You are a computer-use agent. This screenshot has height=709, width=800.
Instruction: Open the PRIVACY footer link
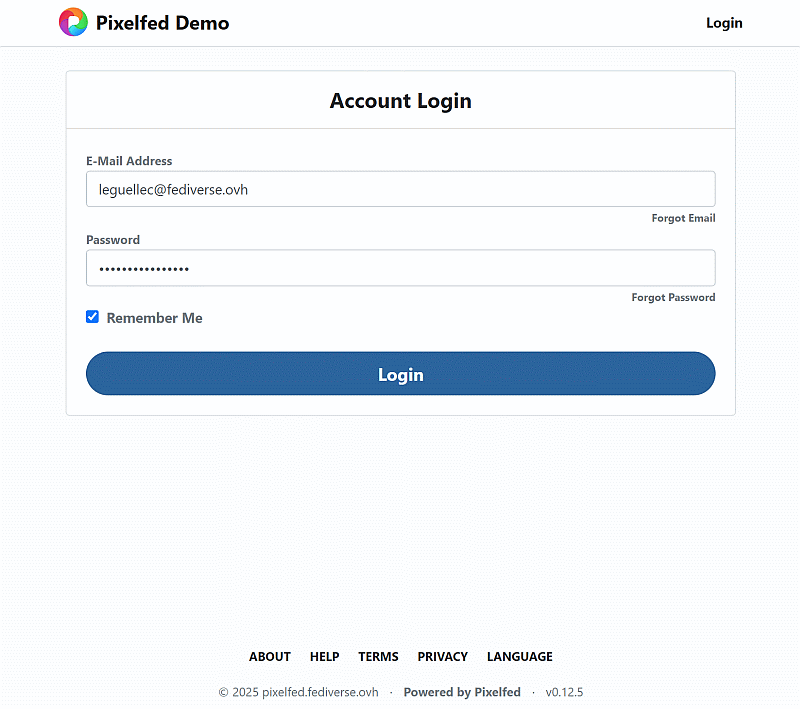coord(442,657)
